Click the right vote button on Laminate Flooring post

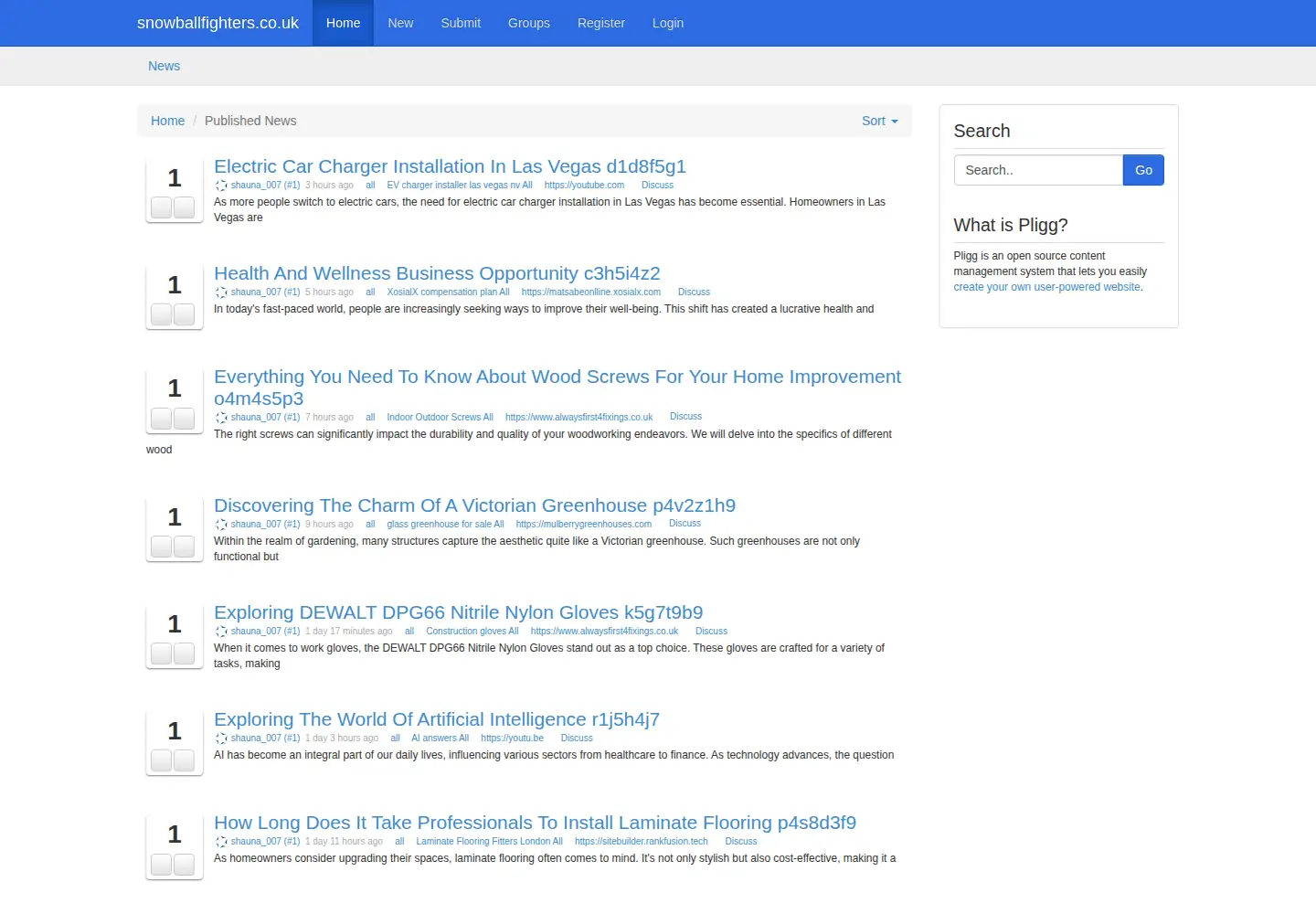(185, 864)
